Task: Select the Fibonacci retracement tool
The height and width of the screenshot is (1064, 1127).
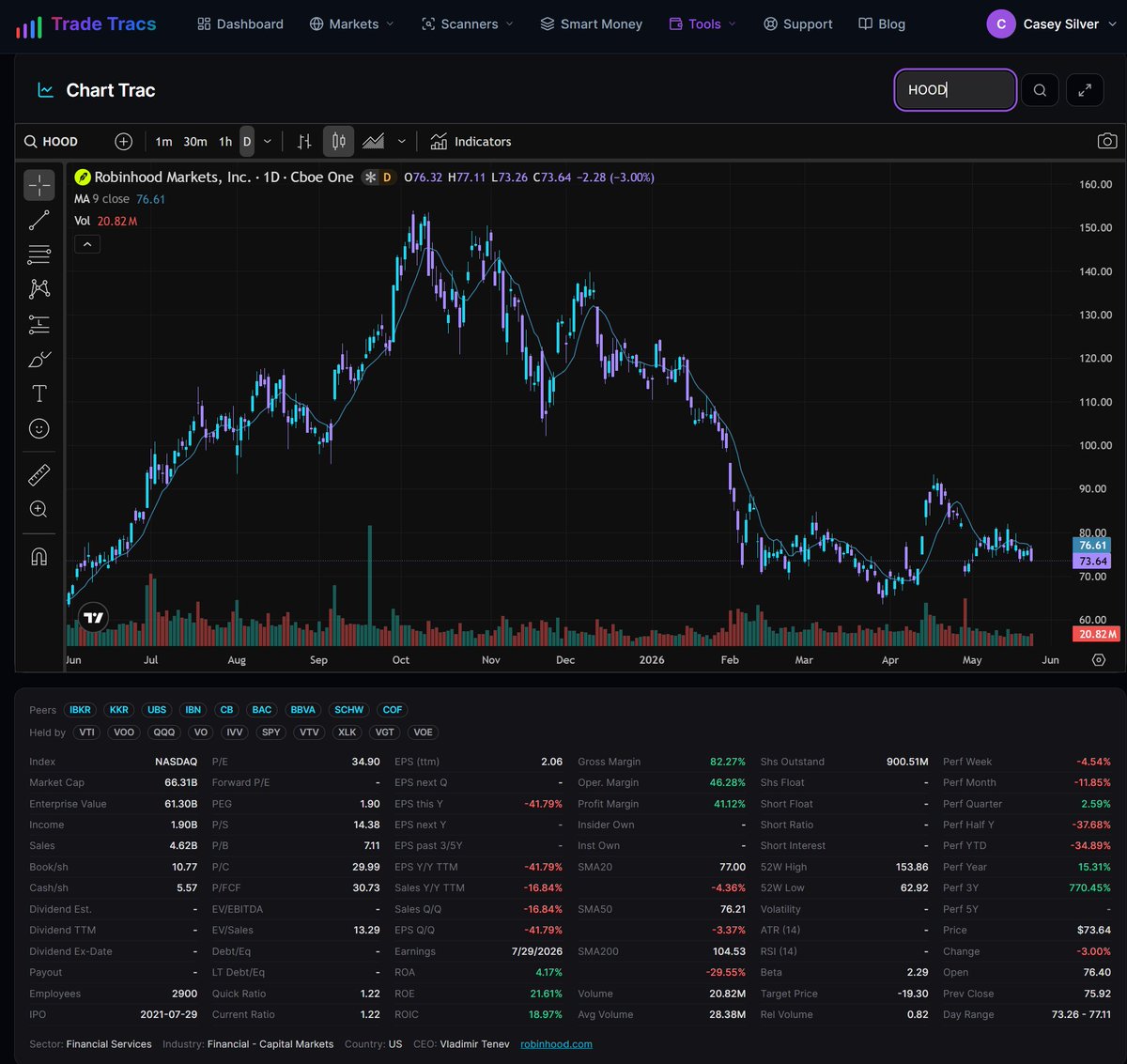Action: point(39,254)
